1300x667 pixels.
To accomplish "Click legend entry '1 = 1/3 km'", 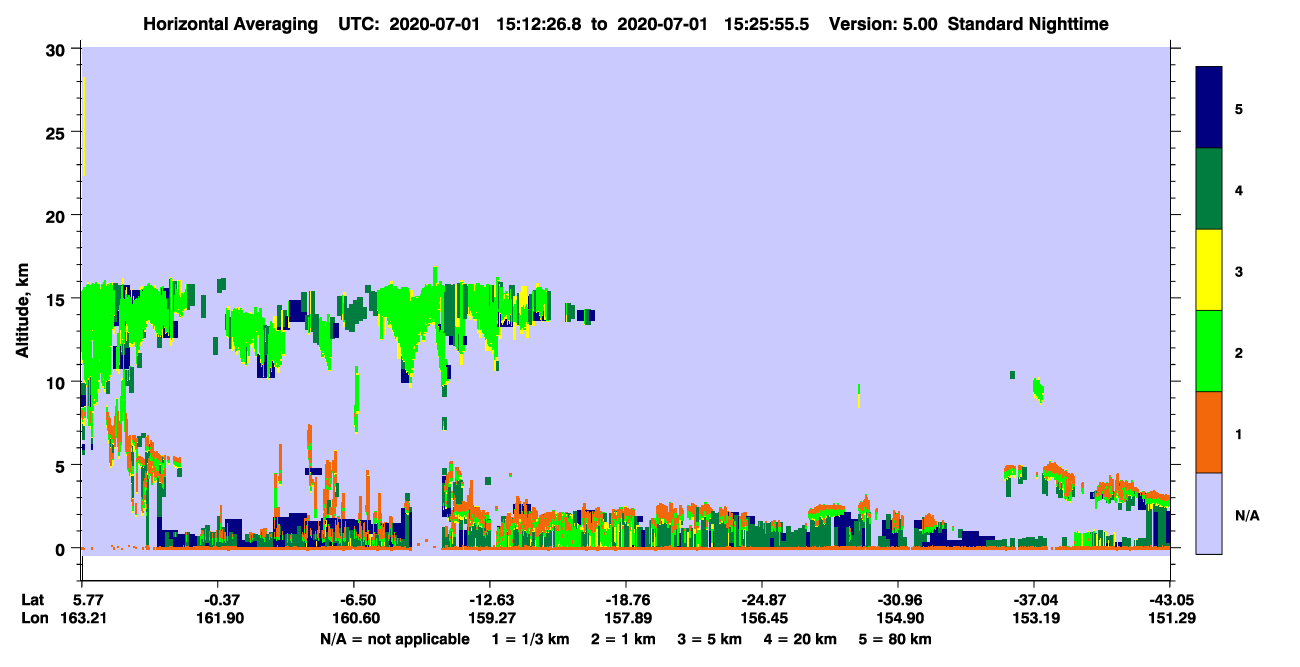I will 530,639.
